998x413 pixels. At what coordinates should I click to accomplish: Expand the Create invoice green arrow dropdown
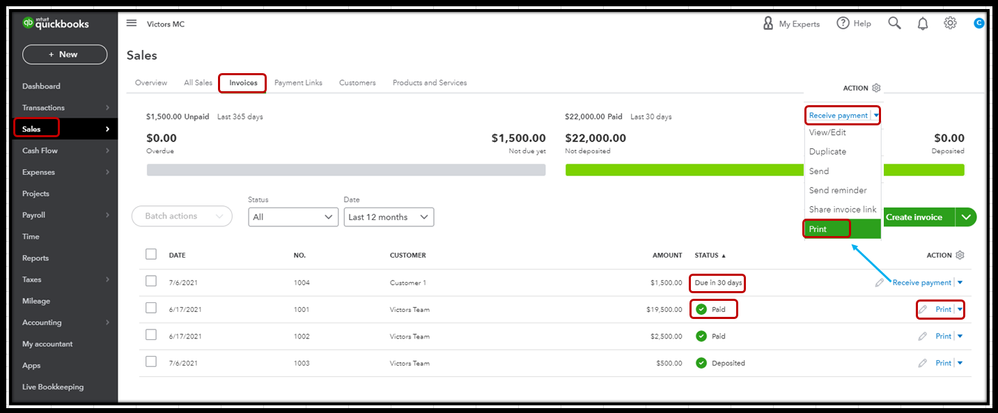966,217
